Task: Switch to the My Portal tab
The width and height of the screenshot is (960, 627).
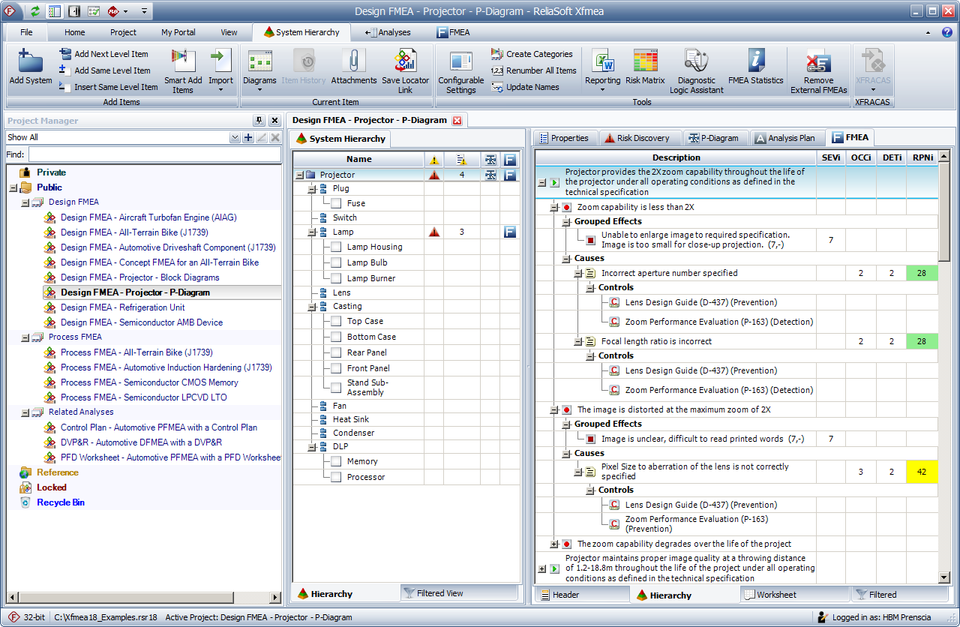Action: click(x=178, y=32)
